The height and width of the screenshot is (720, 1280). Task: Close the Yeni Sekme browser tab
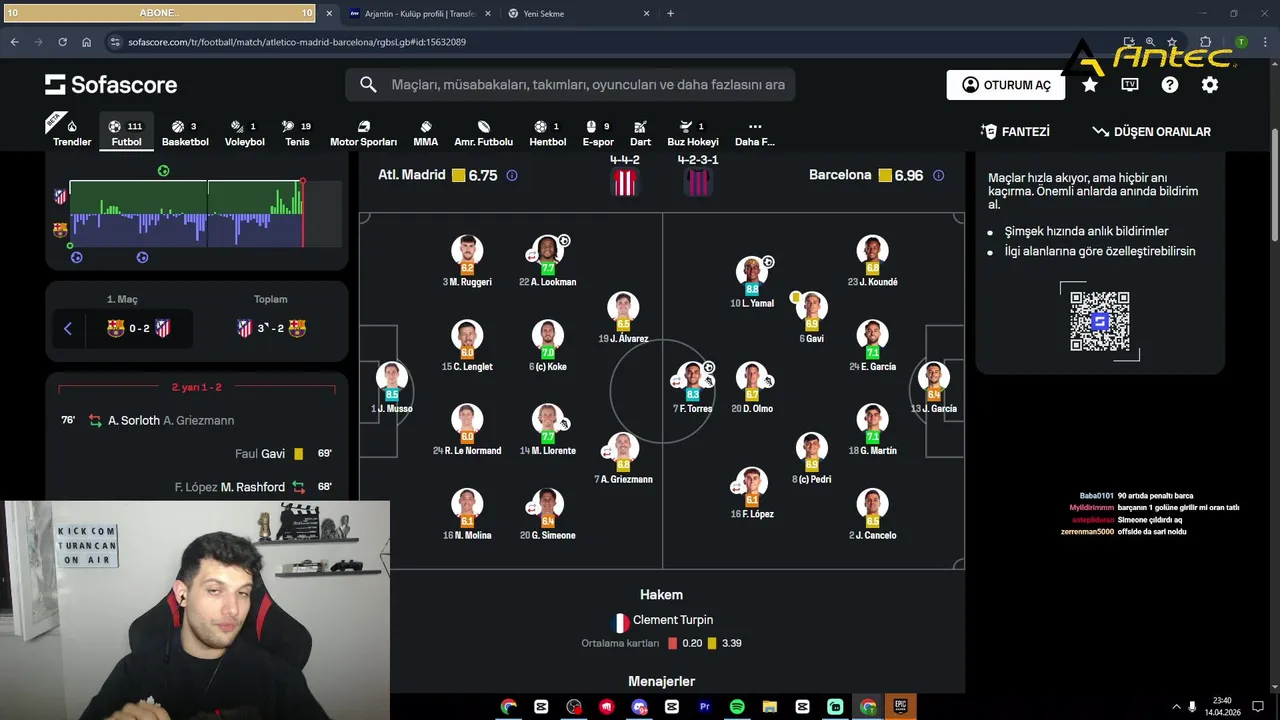click(x=646, y=14)
